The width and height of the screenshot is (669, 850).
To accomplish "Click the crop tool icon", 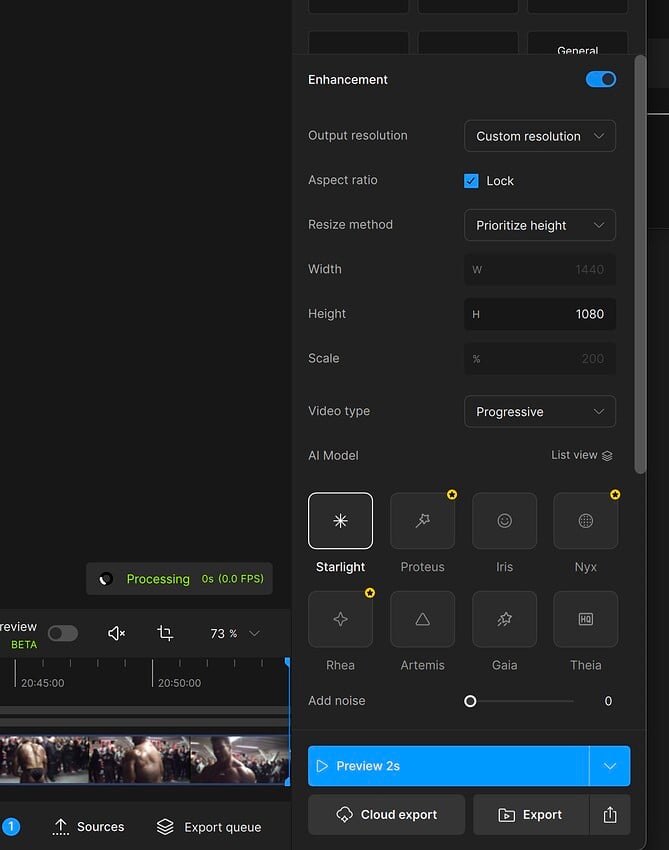I will pos(165,633).
